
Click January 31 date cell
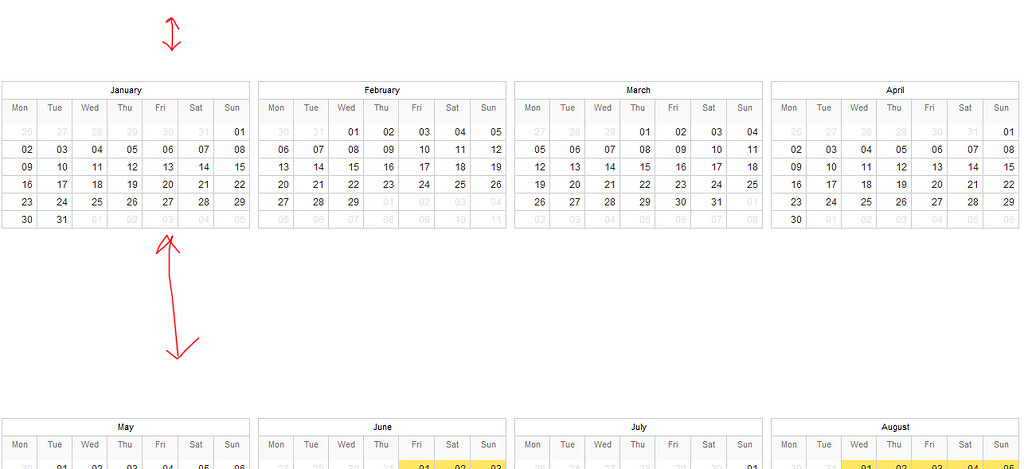[55, 219]
